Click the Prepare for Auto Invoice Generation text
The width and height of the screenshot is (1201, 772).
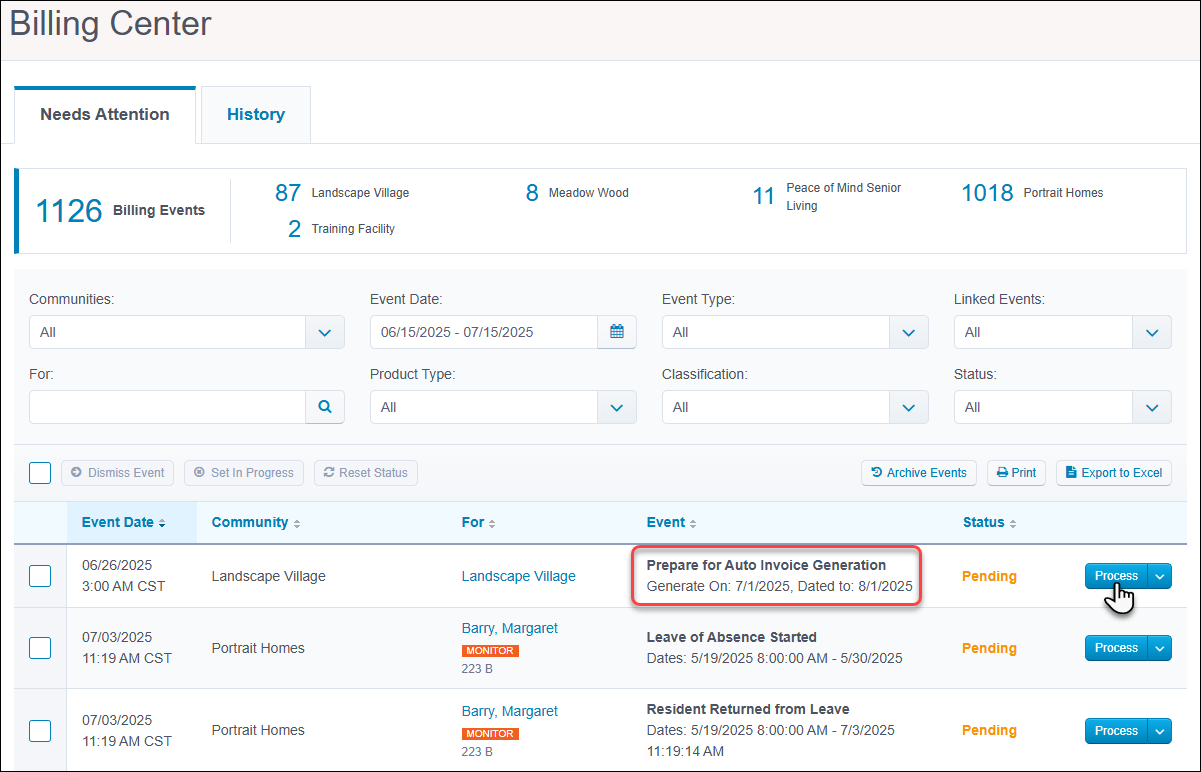(x=766, y=565)
